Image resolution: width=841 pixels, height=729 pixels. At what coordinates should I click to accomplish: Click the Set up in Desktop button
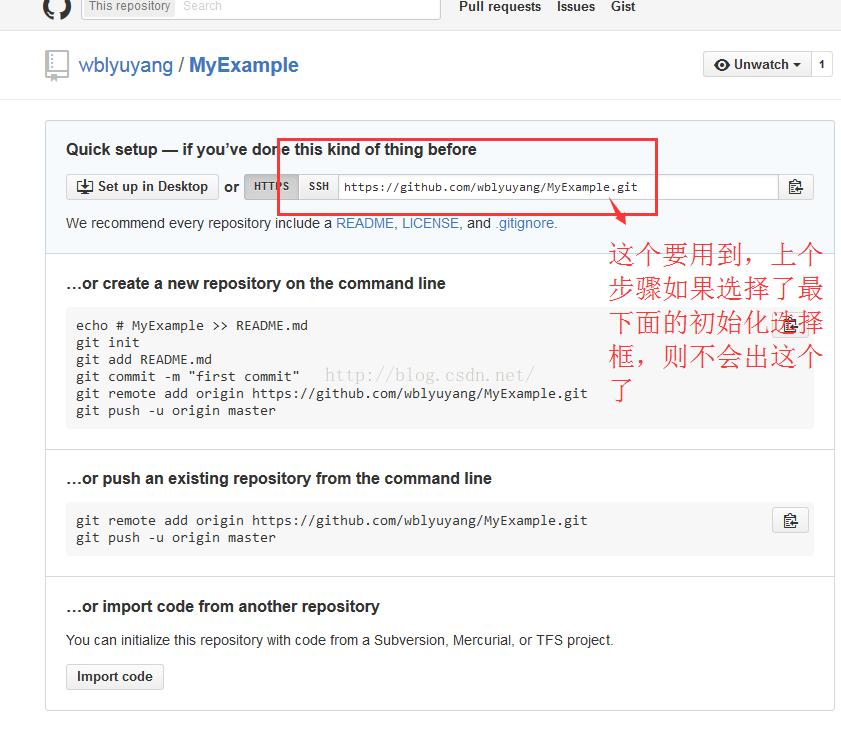(x=142, y=187)
